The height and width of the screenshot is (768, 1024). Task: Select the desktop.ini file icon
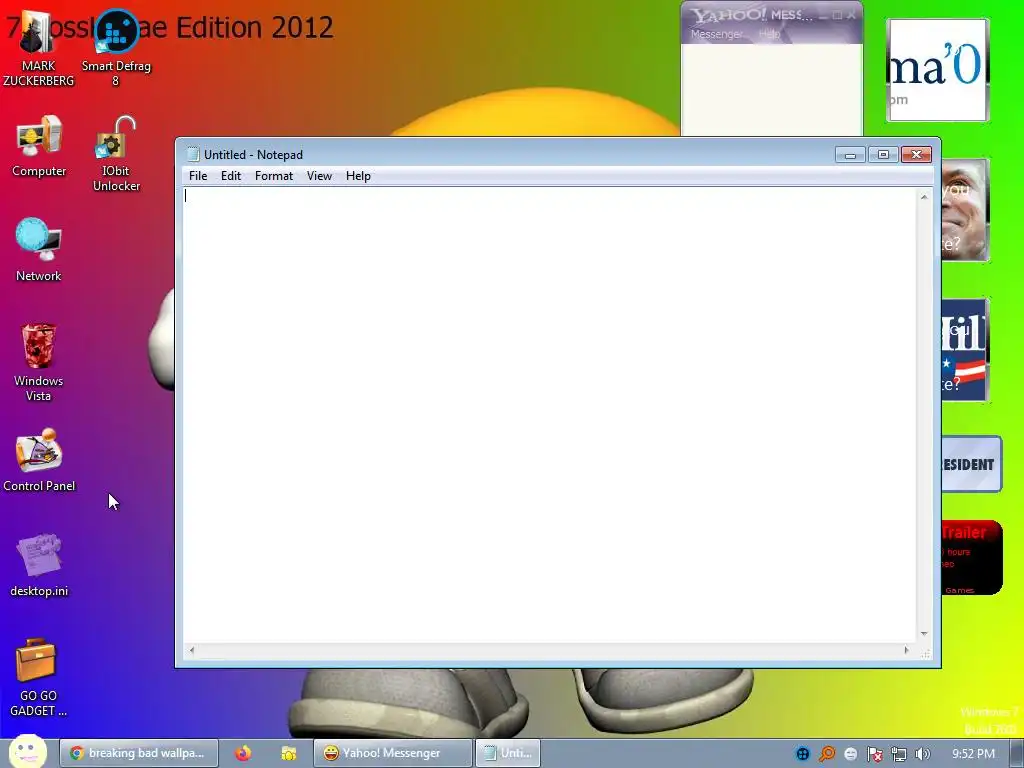point(39,566)
